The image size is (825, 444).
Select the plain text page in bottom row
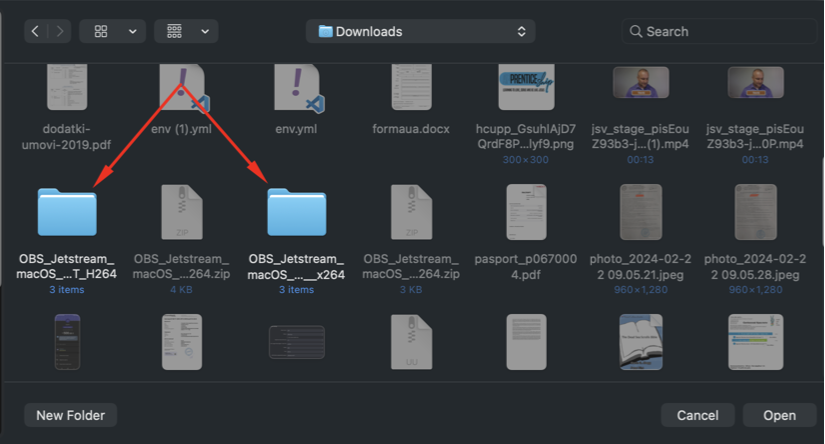tap(526, 342)
